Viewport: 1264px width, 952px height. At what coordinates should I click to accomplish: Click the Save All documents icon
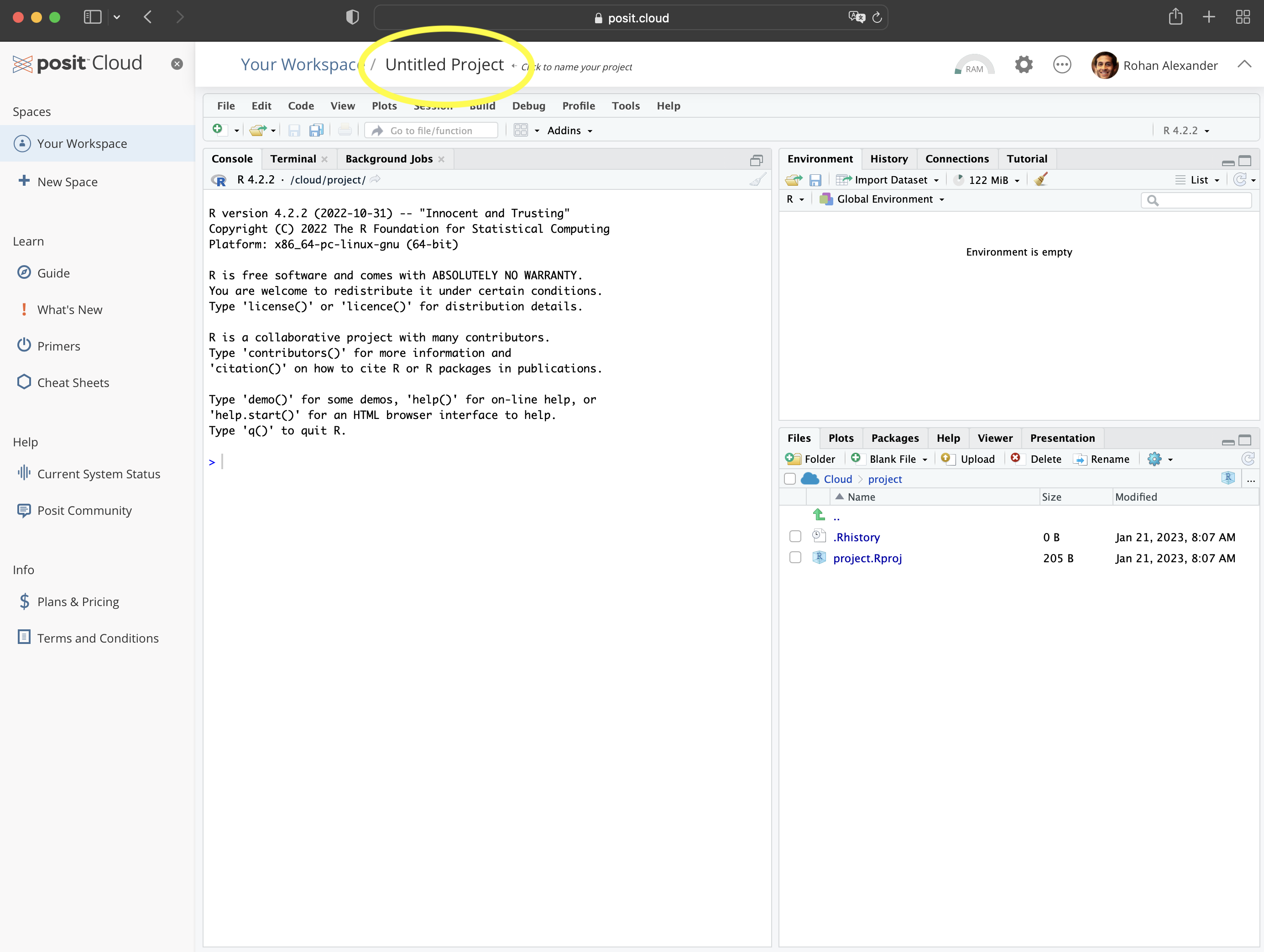point(316,130)
